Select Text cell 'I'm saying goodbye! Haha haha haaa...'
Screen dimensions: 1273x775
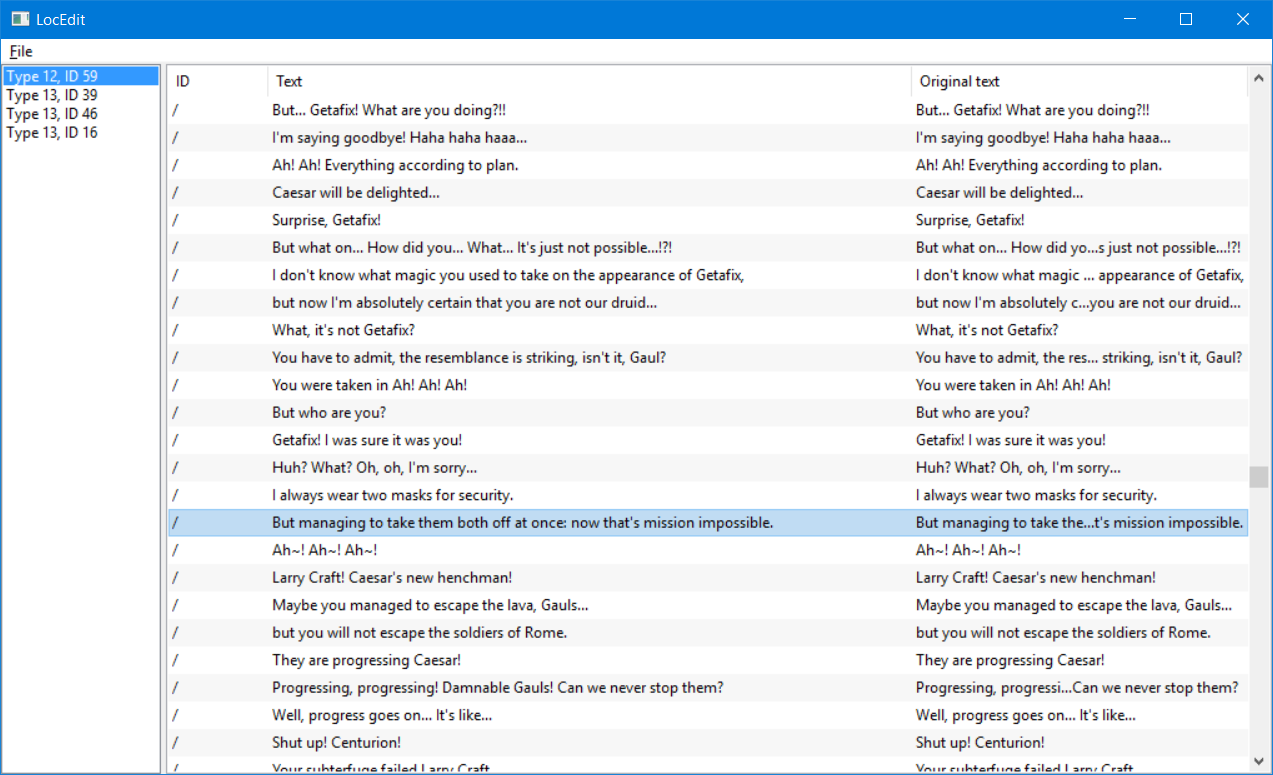(x=399, y=137)
